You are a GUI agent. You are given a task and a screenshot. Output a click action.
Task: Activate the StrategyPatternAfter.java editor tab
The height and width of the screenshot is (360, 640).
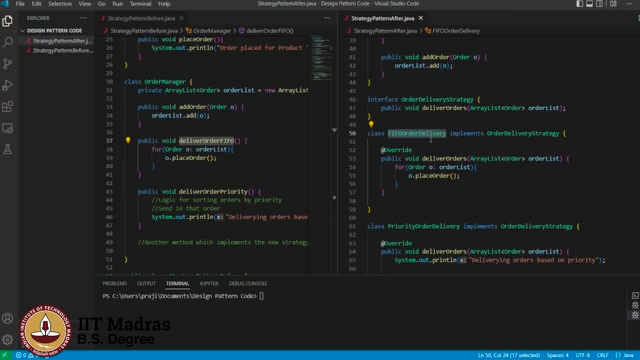pos(382,18)
